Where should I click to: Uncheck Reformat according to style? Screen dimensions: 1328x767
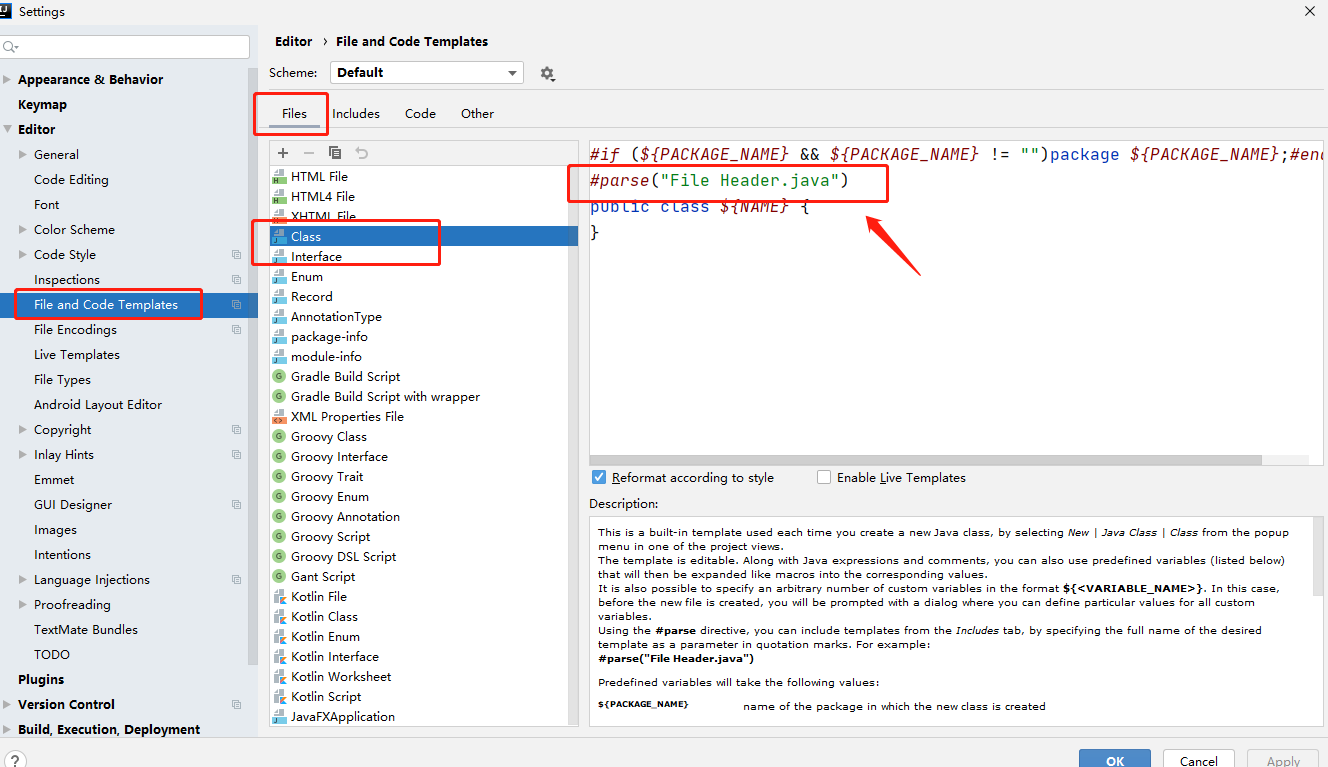(599, 477)
